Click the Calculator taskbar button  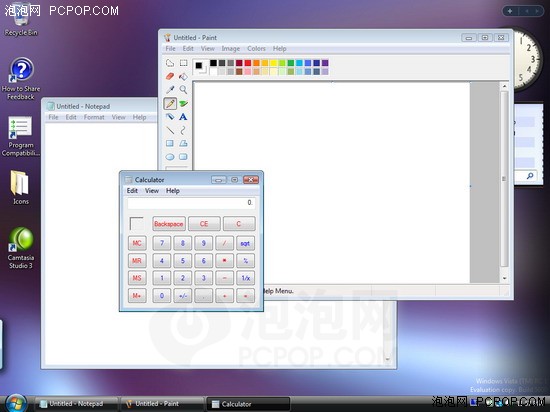248,404
